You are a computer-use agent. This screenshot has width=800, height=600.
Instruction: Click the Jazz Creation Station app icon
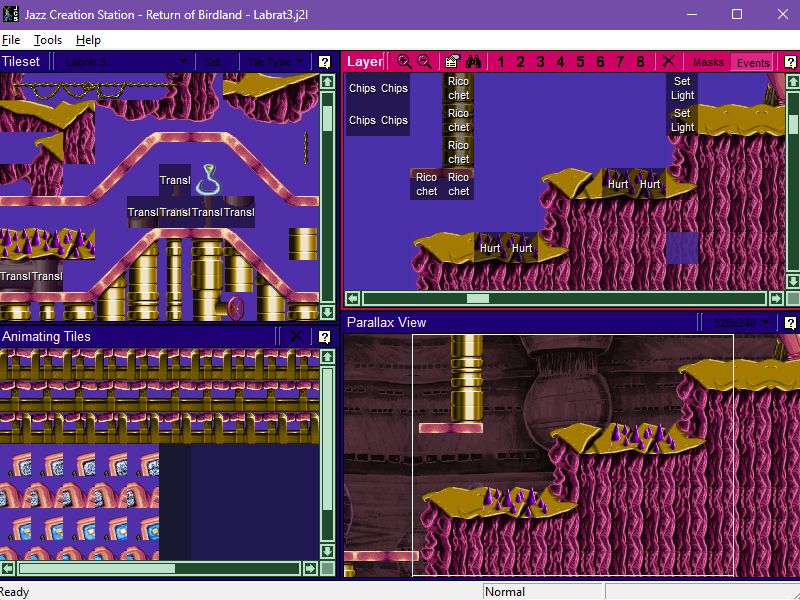click(x=11, y=14)
